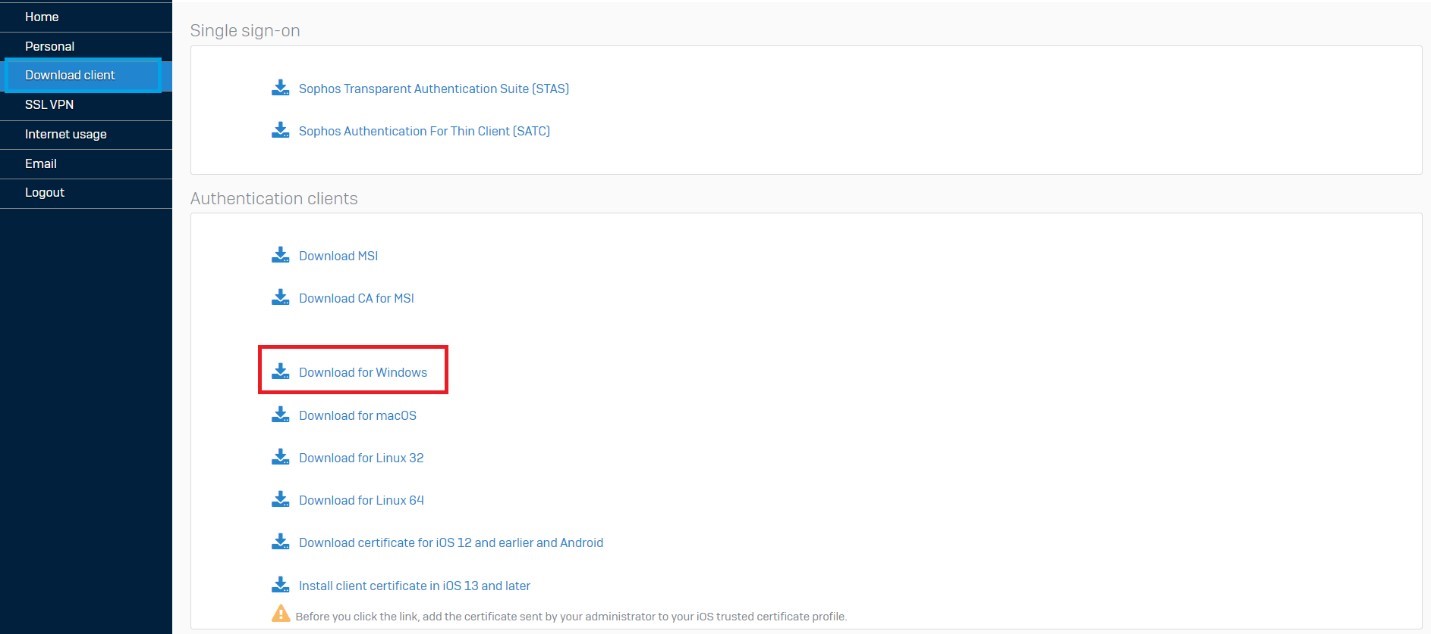1431x634 pixels.
Task: Click download icon beside iOS 12 certificate link
Action: 280,542
